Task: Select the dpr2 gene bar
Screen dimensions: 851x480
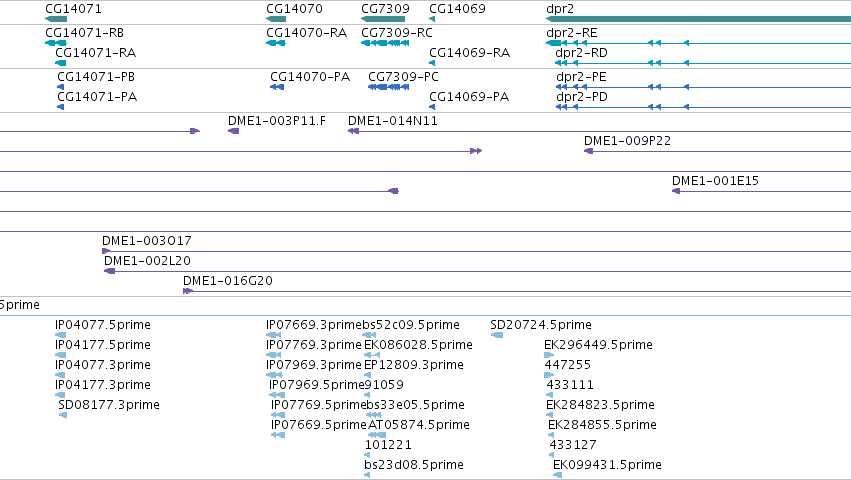Action: (x=698, y=19)
